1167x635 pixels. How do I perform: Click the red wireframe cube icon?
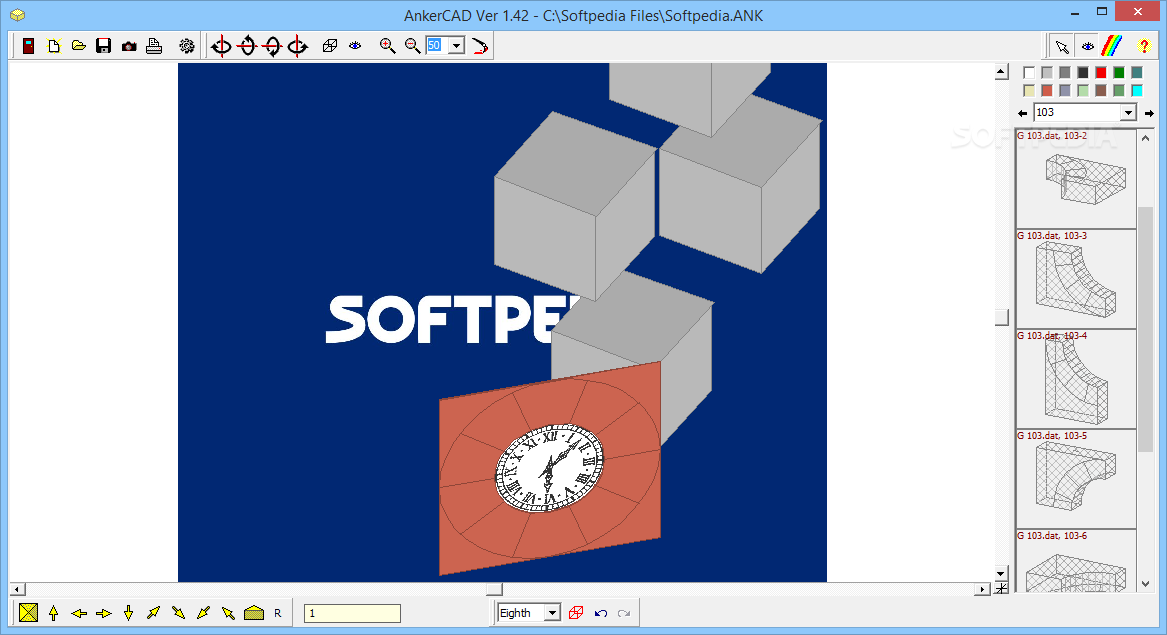tap(576, 613)
